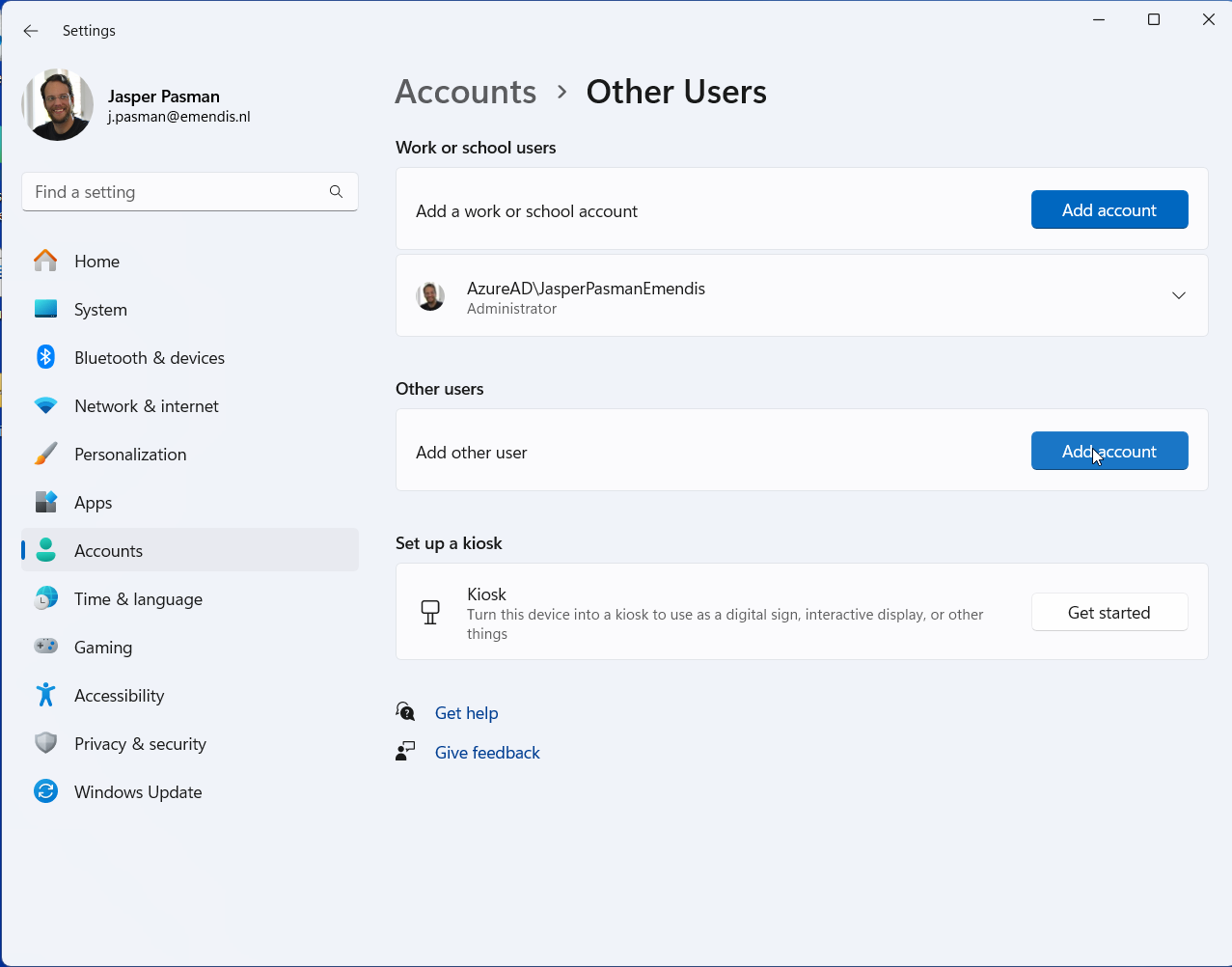Open the Apps settings section
The image size is (1232, 967).
pyautogui.click(x=93, y=503)
